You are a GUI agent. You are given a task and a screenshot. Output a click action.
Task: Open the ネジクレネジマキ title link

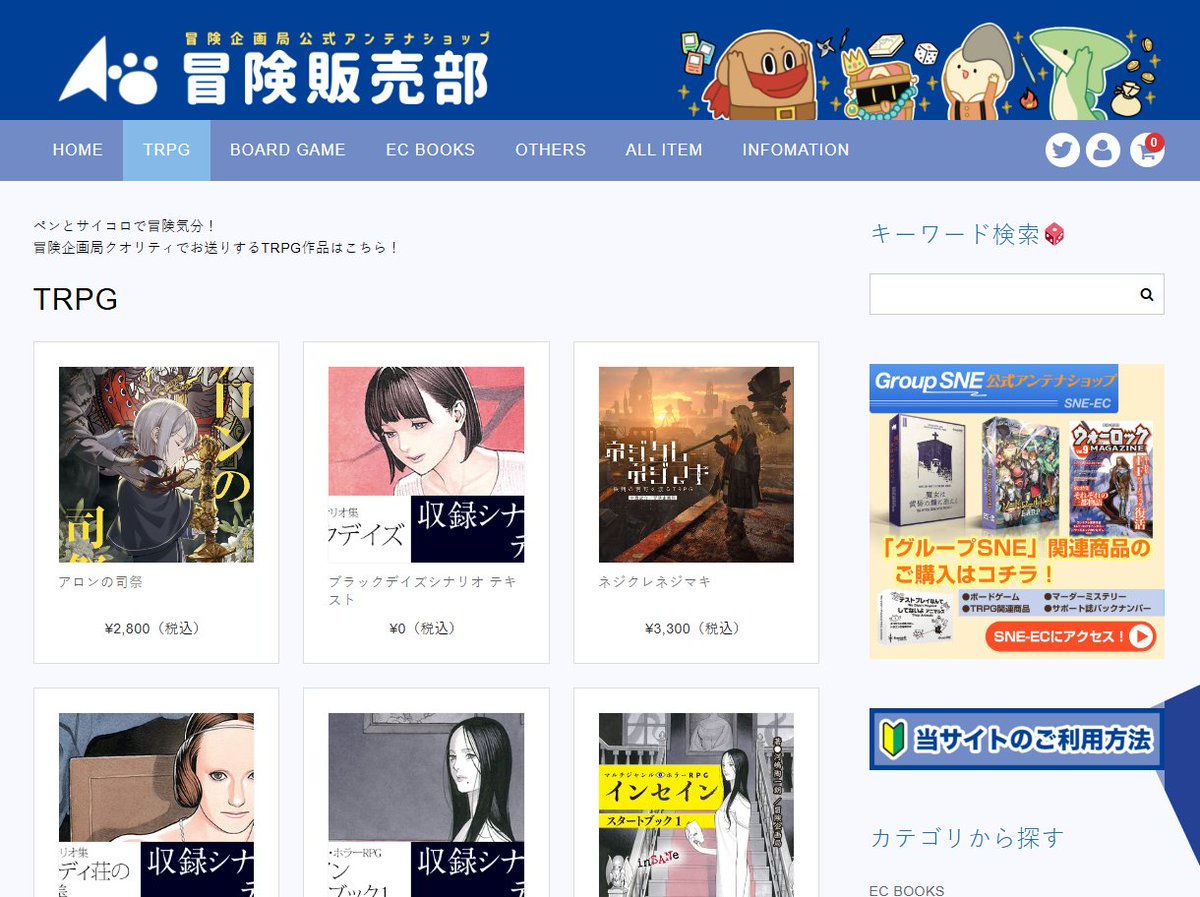pyautogui.click(x=655, y=581)
